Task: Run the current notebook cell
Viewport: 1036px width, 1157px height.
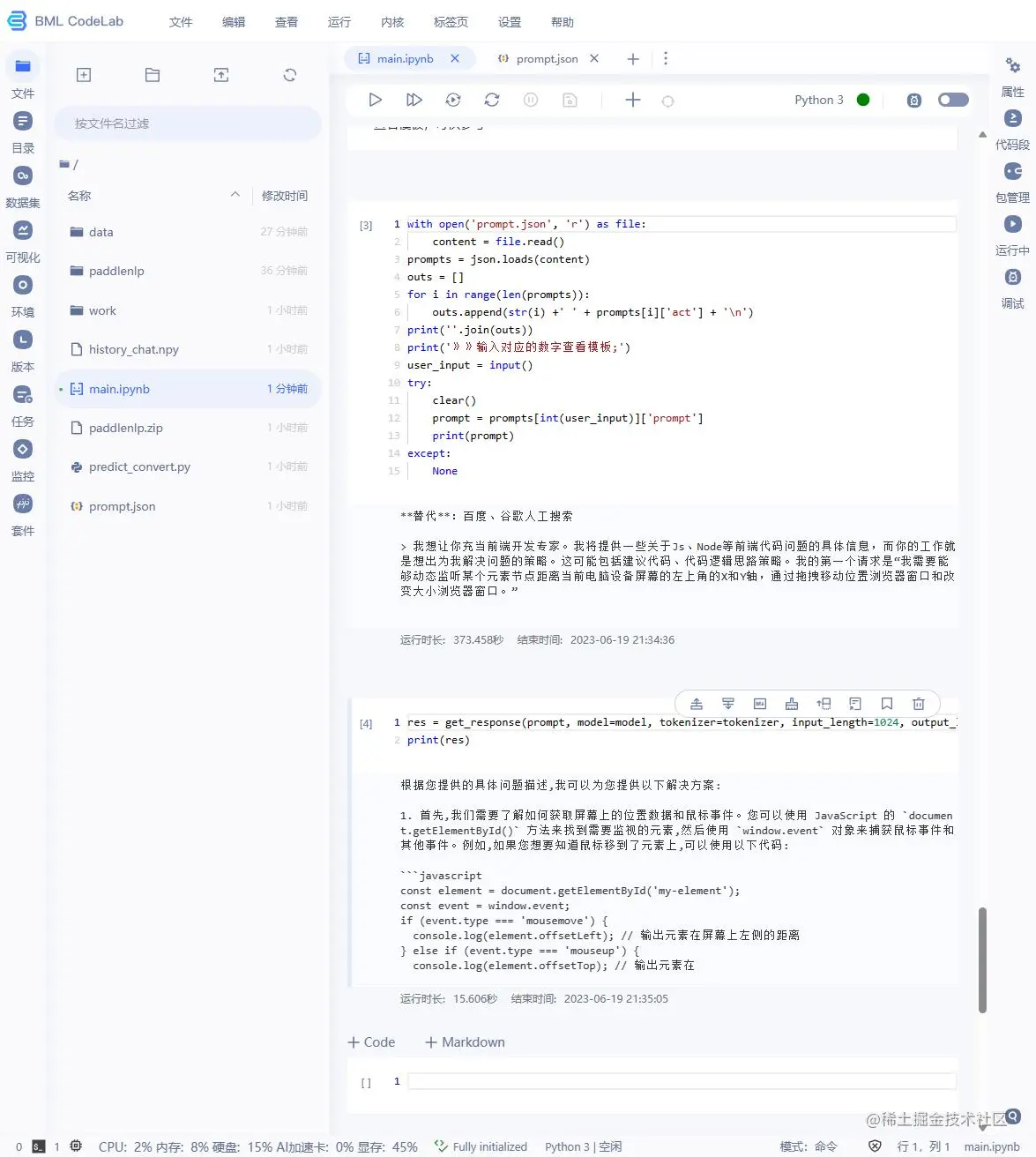Action: coord(375,100)
